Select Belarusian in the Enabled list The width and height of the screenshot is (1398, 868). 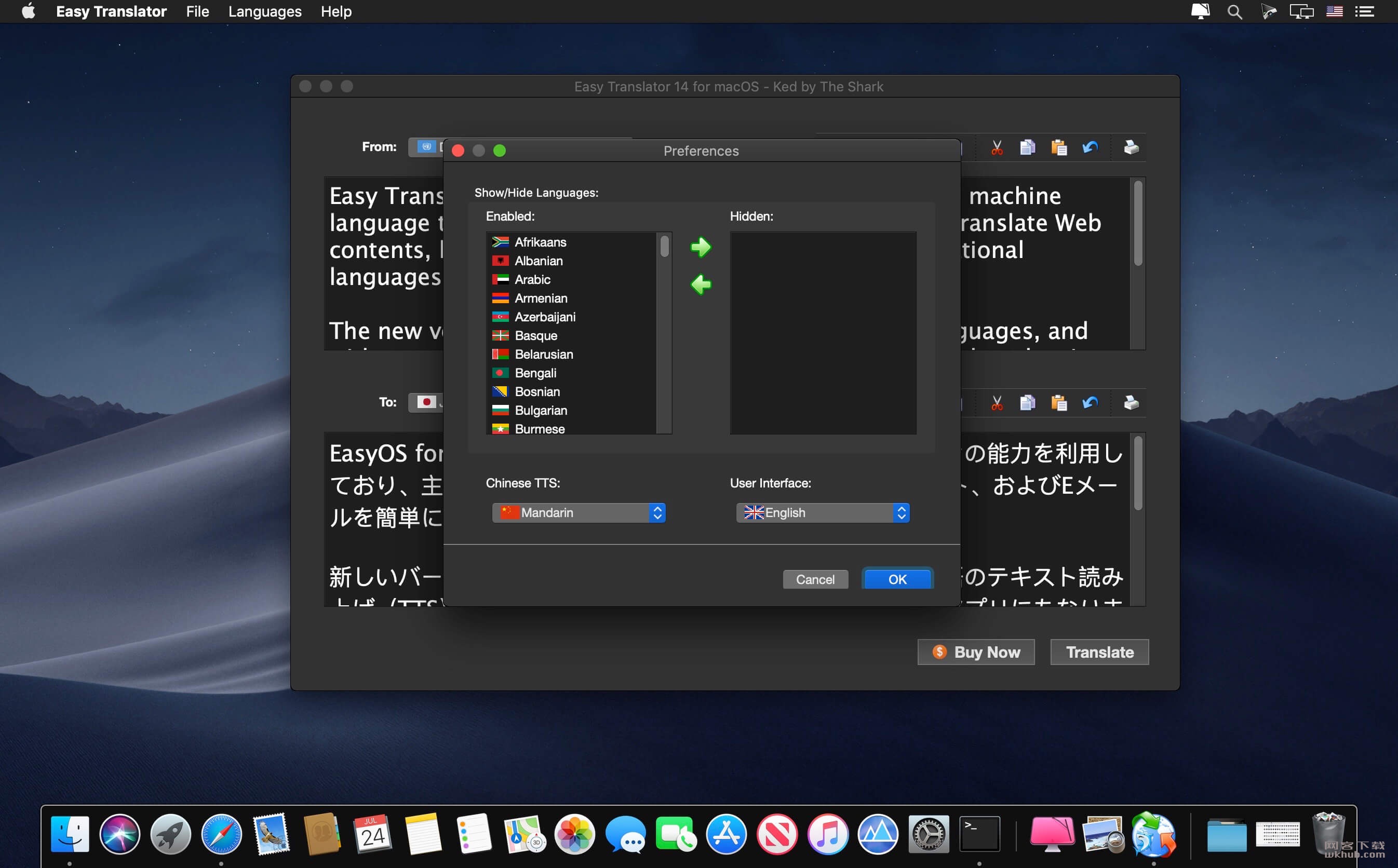click(x=571, y=354)
